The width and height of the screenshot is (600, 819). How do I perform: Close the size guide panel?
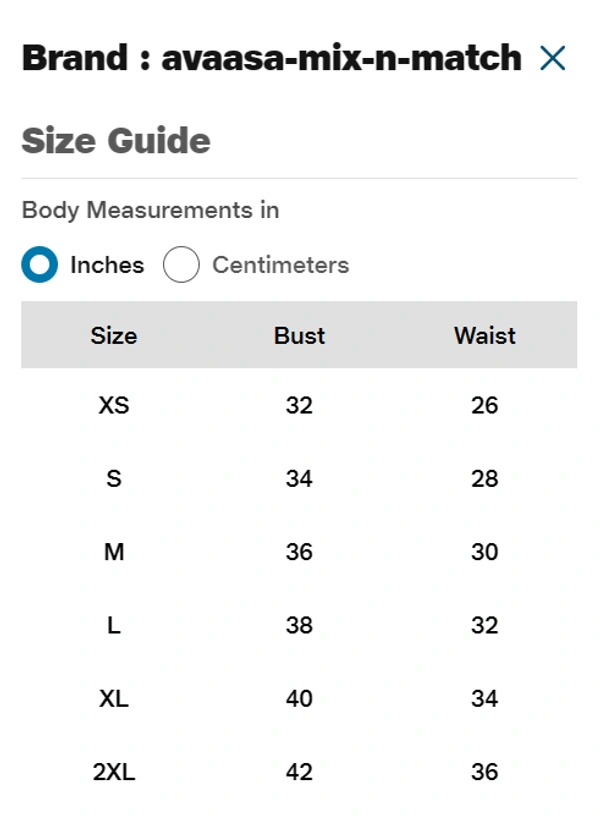coord(552,58)
